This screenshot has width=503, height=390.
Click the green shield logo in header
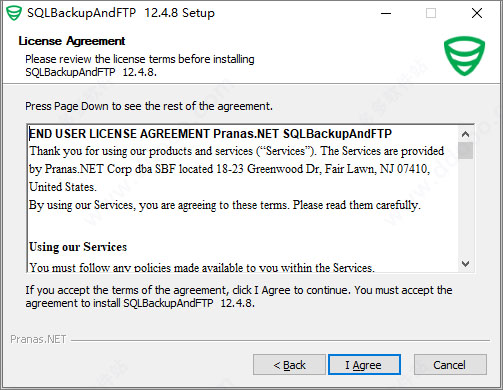[464, 56]
